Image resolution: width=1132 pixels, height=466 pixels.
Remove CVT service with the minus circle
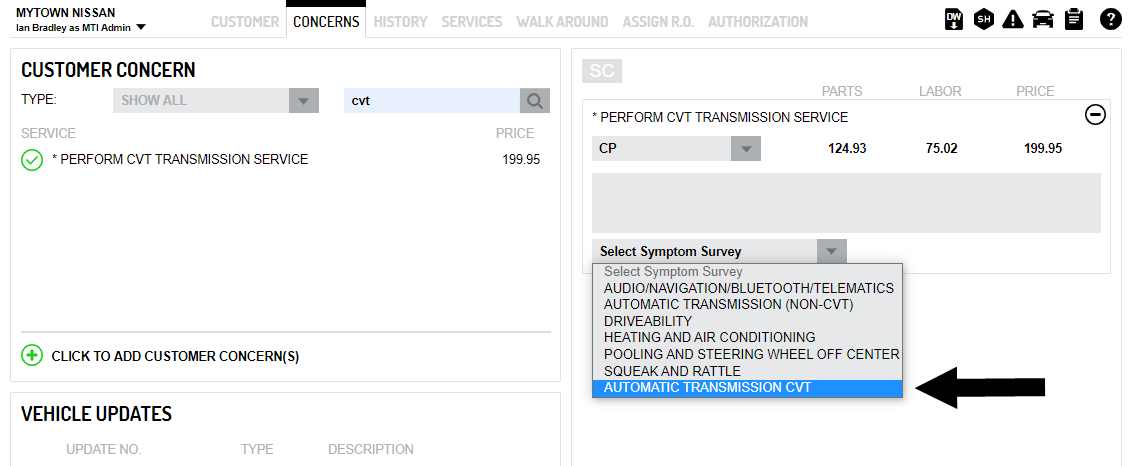[1095, 116]
